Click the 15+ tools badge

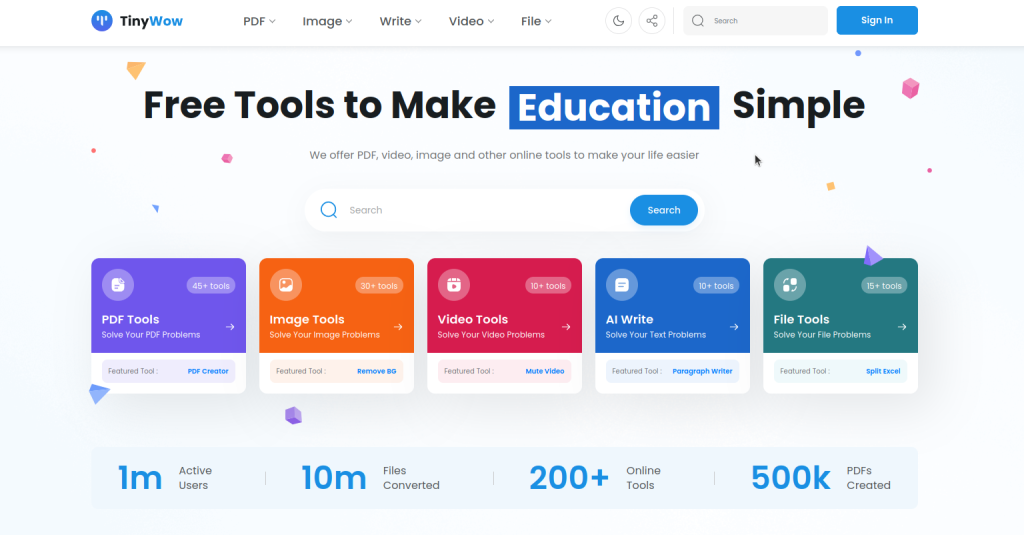(884, 285)
